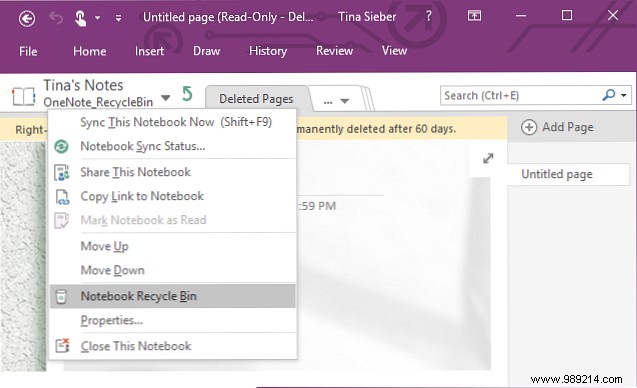The height and width of the screenshot is (388, 637).
Task: Click the 59 PM timestamp on page
Action: point(317,206)
